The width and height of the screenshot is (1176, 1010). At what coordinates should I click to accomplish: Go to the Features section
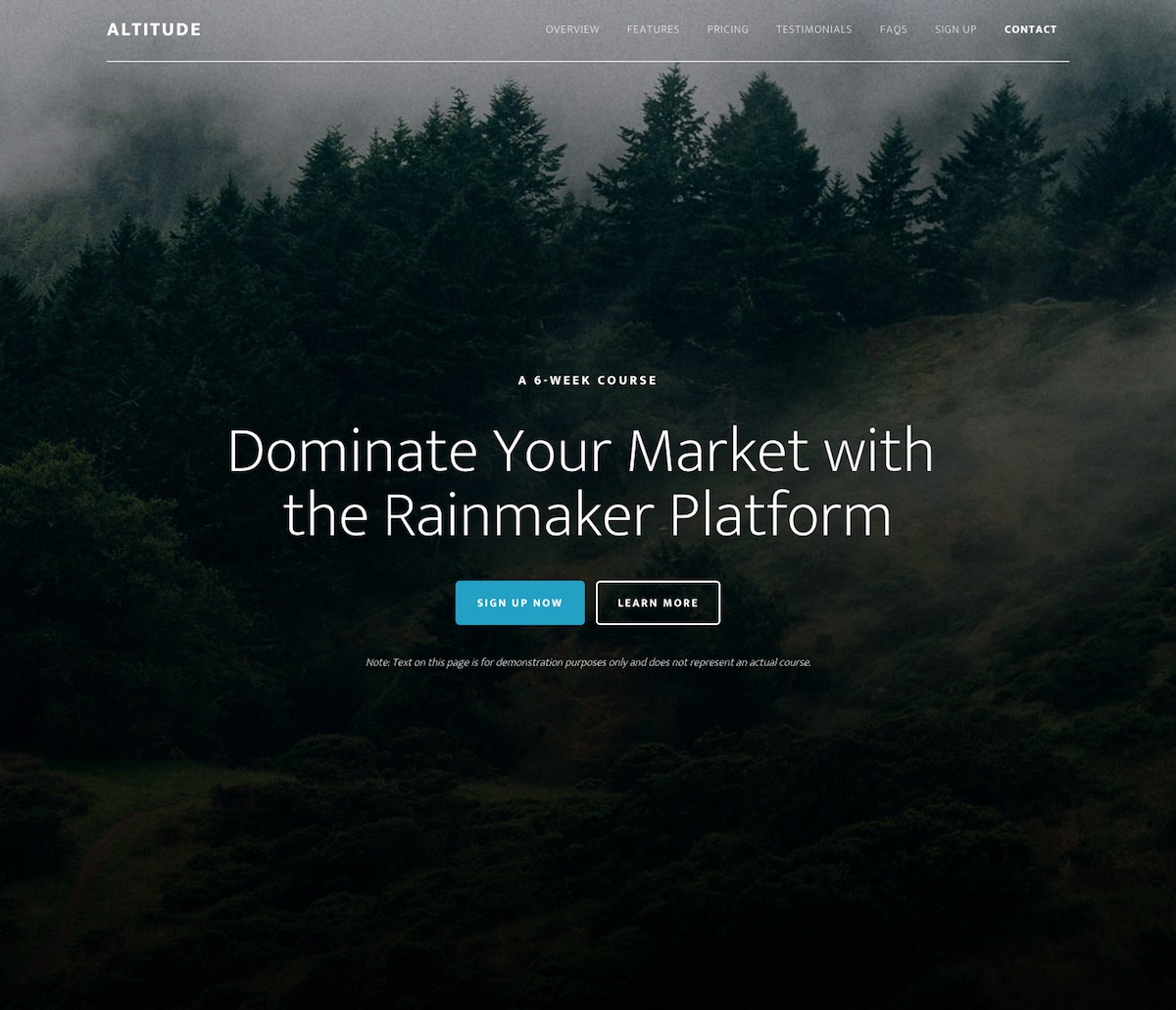(653, 29)
